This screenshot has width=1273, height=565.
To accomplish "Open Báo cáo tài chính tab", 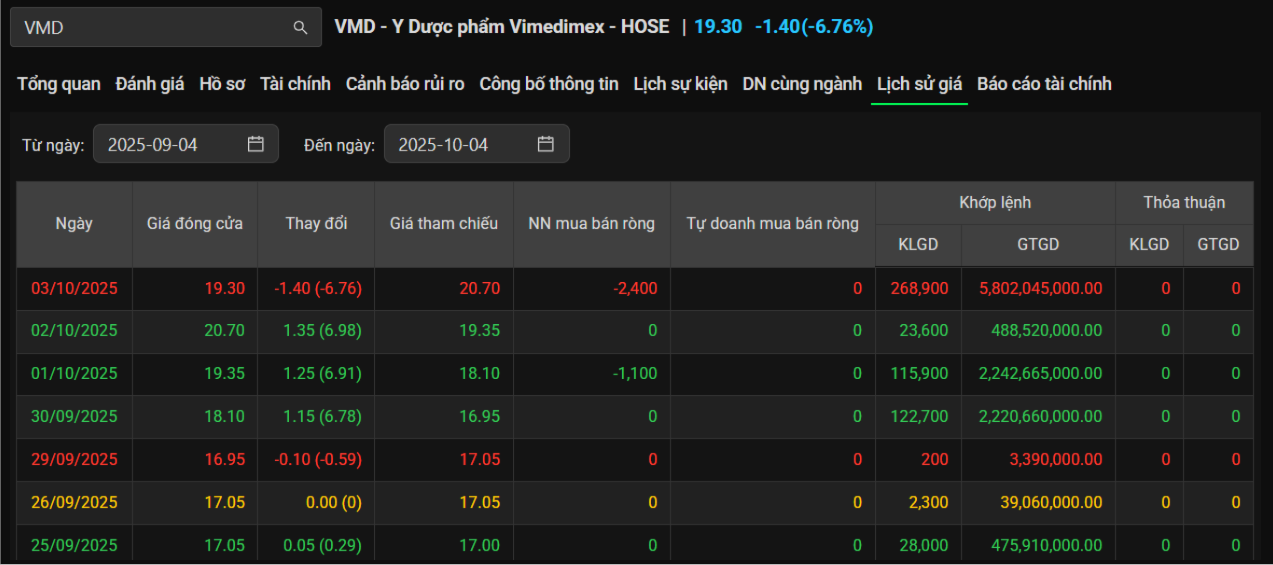I will tap(1044, 84).
